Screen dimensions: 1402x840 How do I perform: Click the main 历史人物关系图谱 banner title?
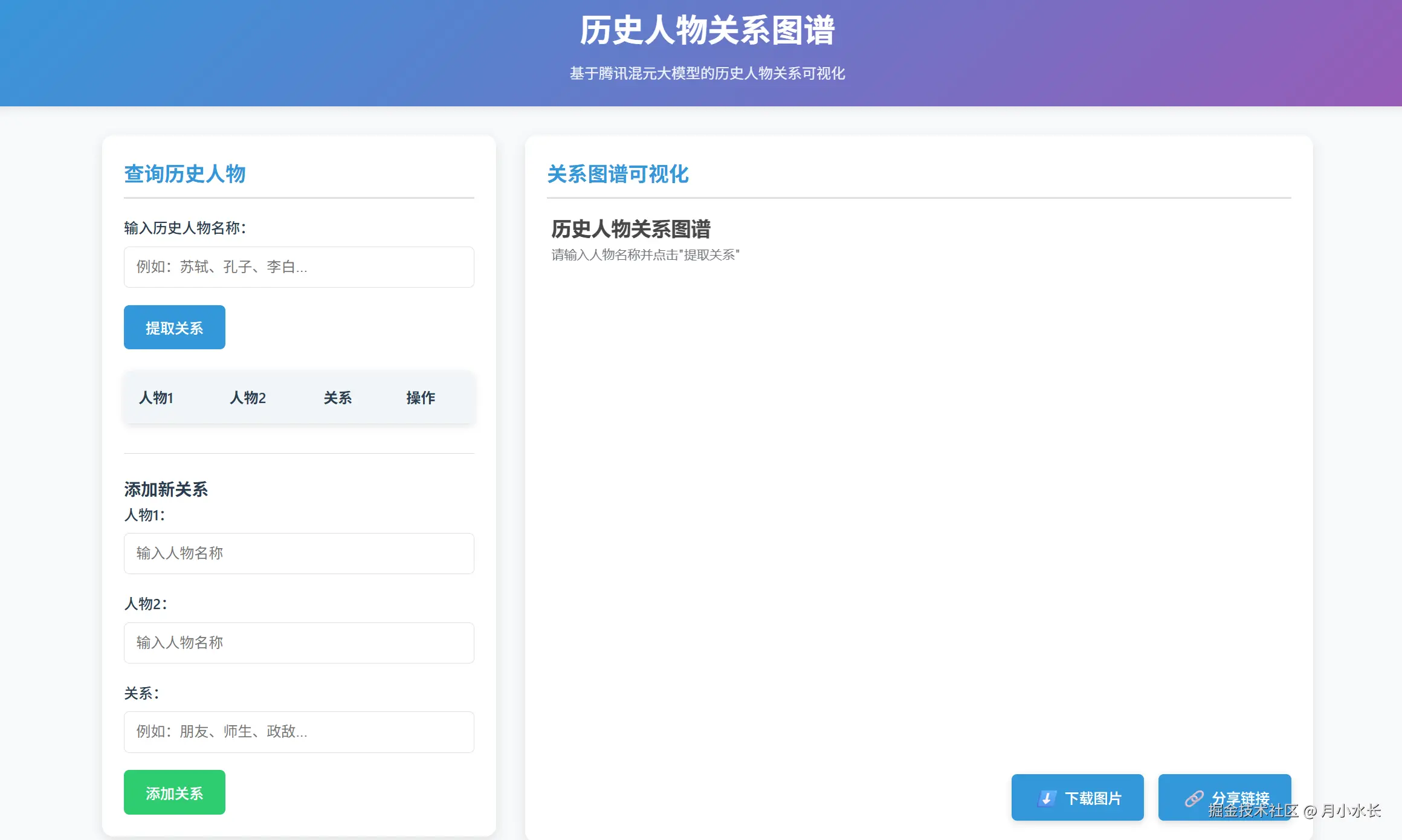(707, 30)
